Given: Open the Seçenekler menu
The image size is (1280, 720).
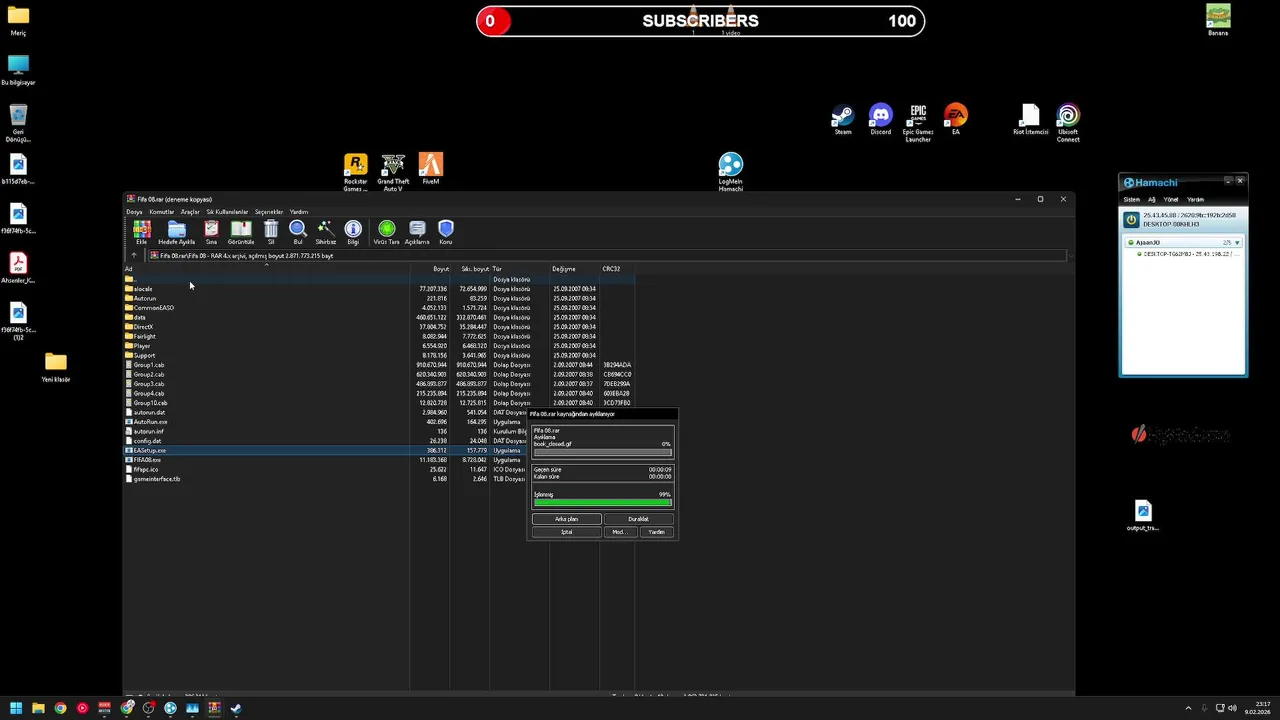Looking at the screenshot, I should (269, 212).
